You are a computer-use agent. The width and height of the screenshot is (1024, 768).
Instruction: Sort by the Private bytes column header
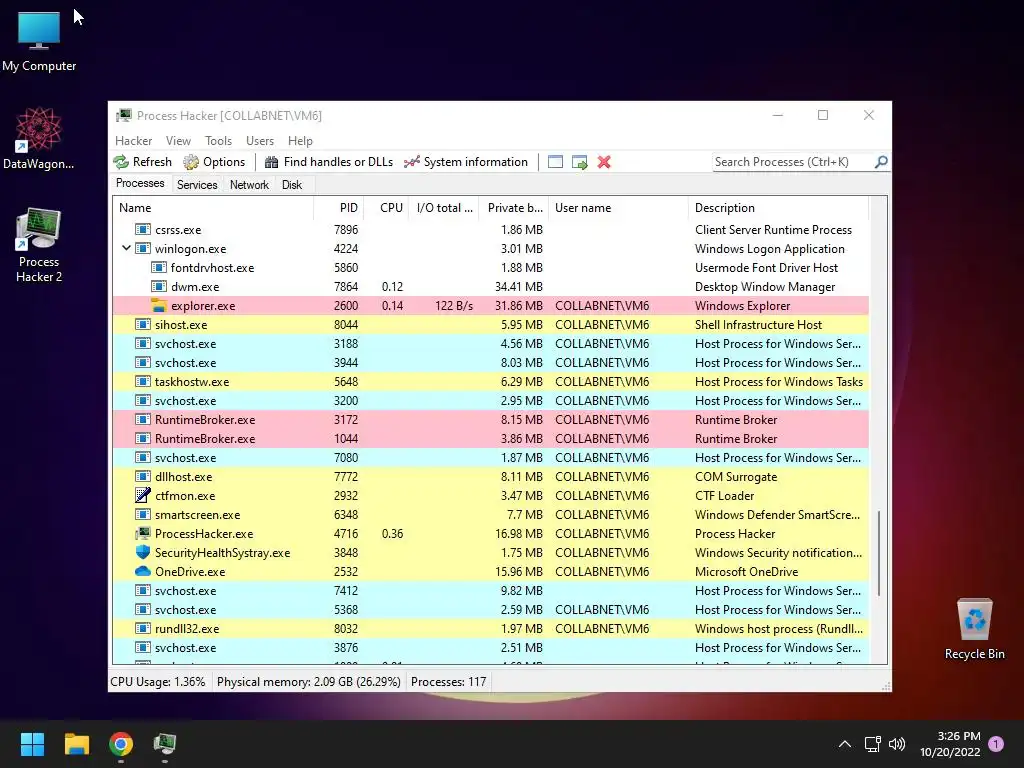pyautogui.click(x=515, y=208)
